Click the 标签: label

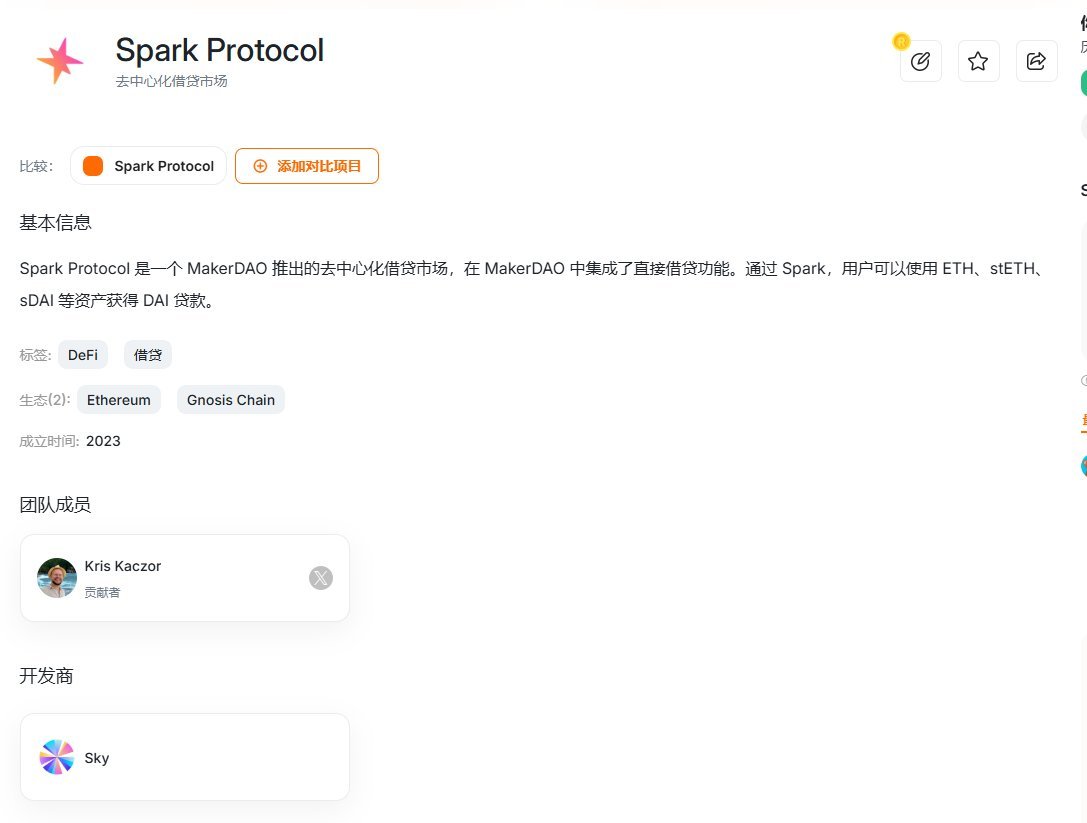[x=35, y=355]
